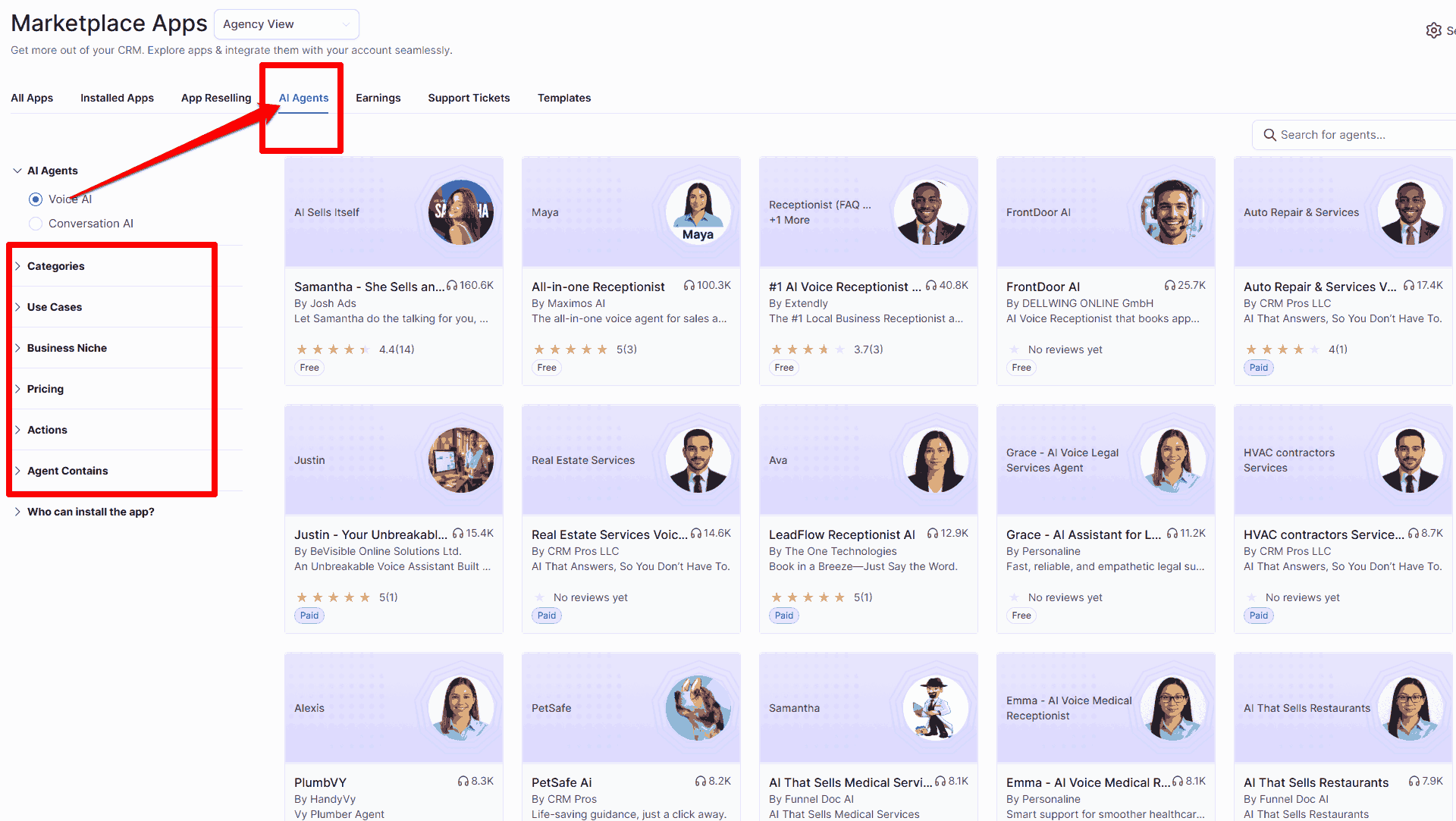This screenshot has height=821, width=1456.
Task: Open Samantha - She Sells agent title
Action: tap(369, 287)
